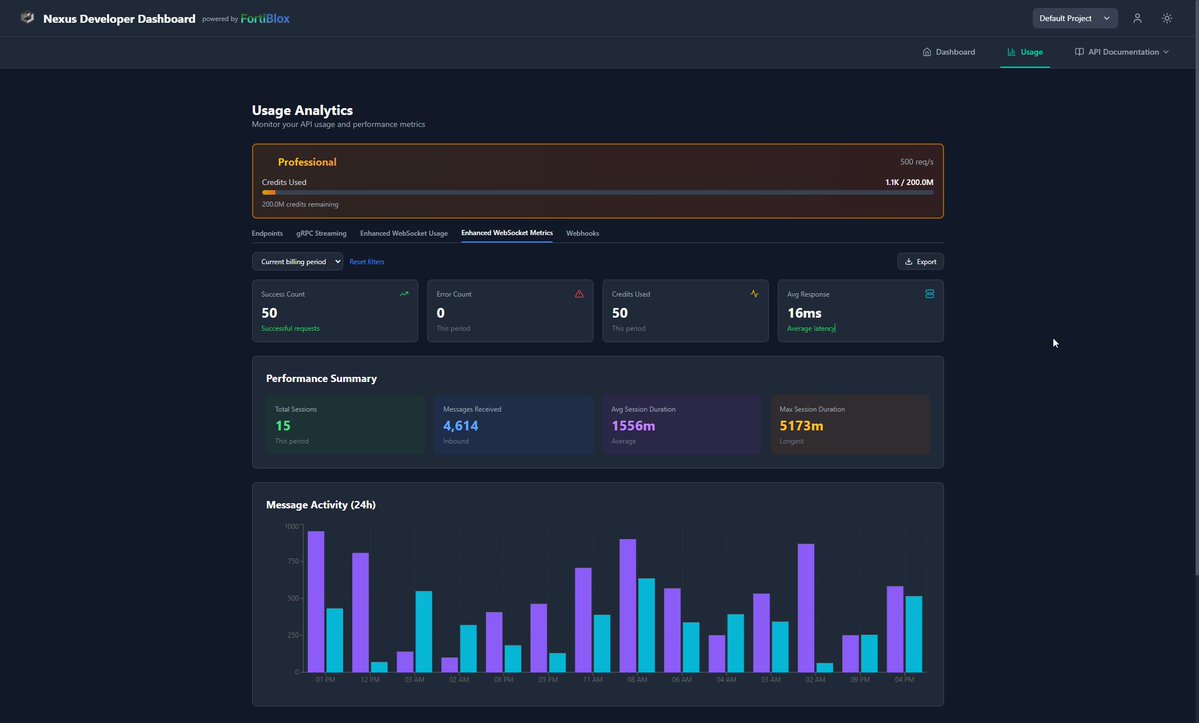Click the tallest bar in Message Activity chart
The height and width of the screenshot is (723, 1199).
[317, 600]
